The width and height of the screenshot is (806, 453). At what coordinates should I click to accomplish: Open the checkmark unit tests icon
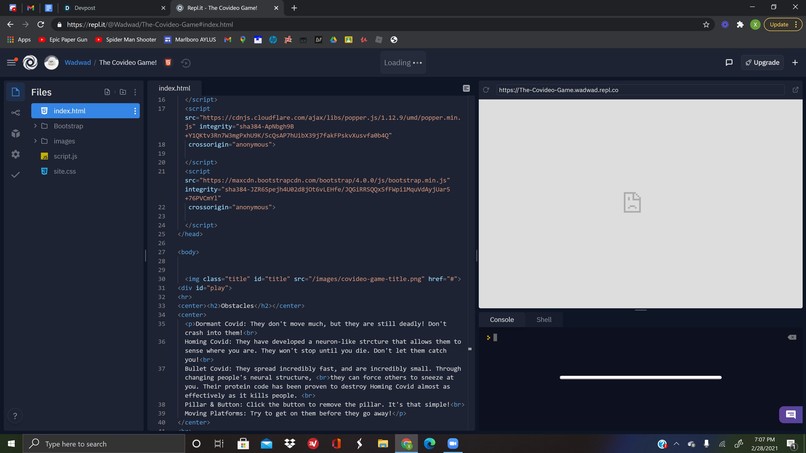(x=15, y=175)
